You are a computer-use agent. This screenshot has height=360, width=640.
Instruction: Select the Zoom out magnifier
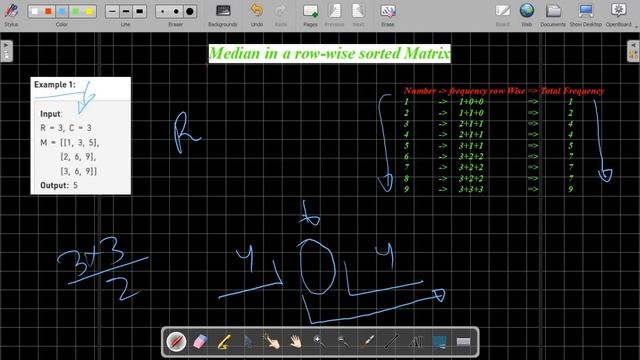(x=343, y=342)
